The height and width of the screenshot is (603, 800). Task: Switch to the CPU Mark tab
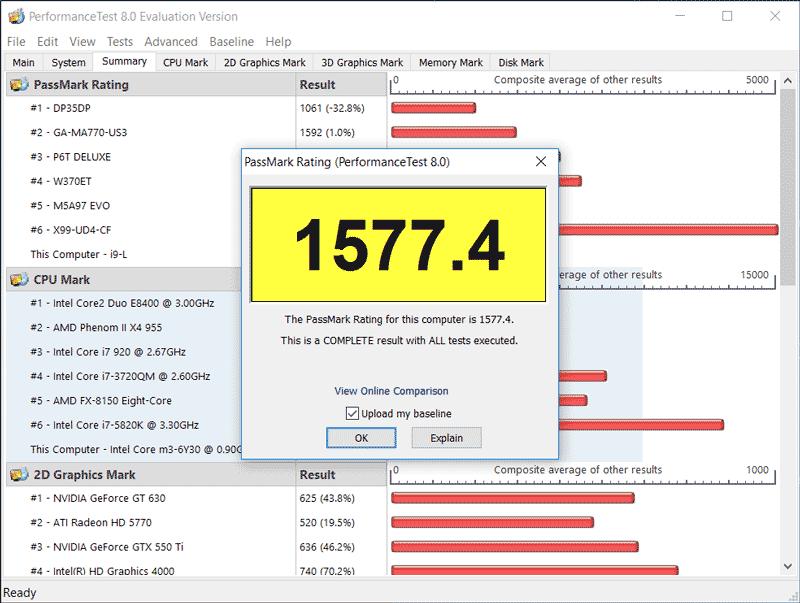tap(186, 62)
